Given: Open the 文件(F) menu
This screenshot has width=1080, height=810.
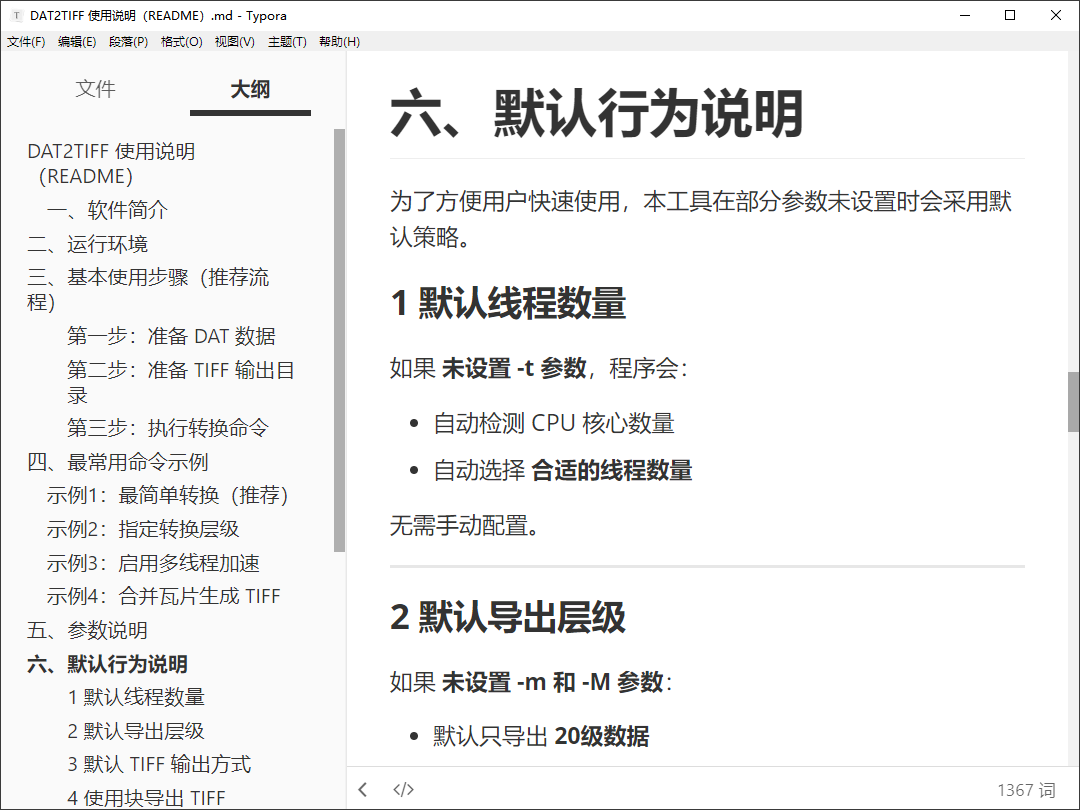Looking at the screenshot, I should 26,42.
